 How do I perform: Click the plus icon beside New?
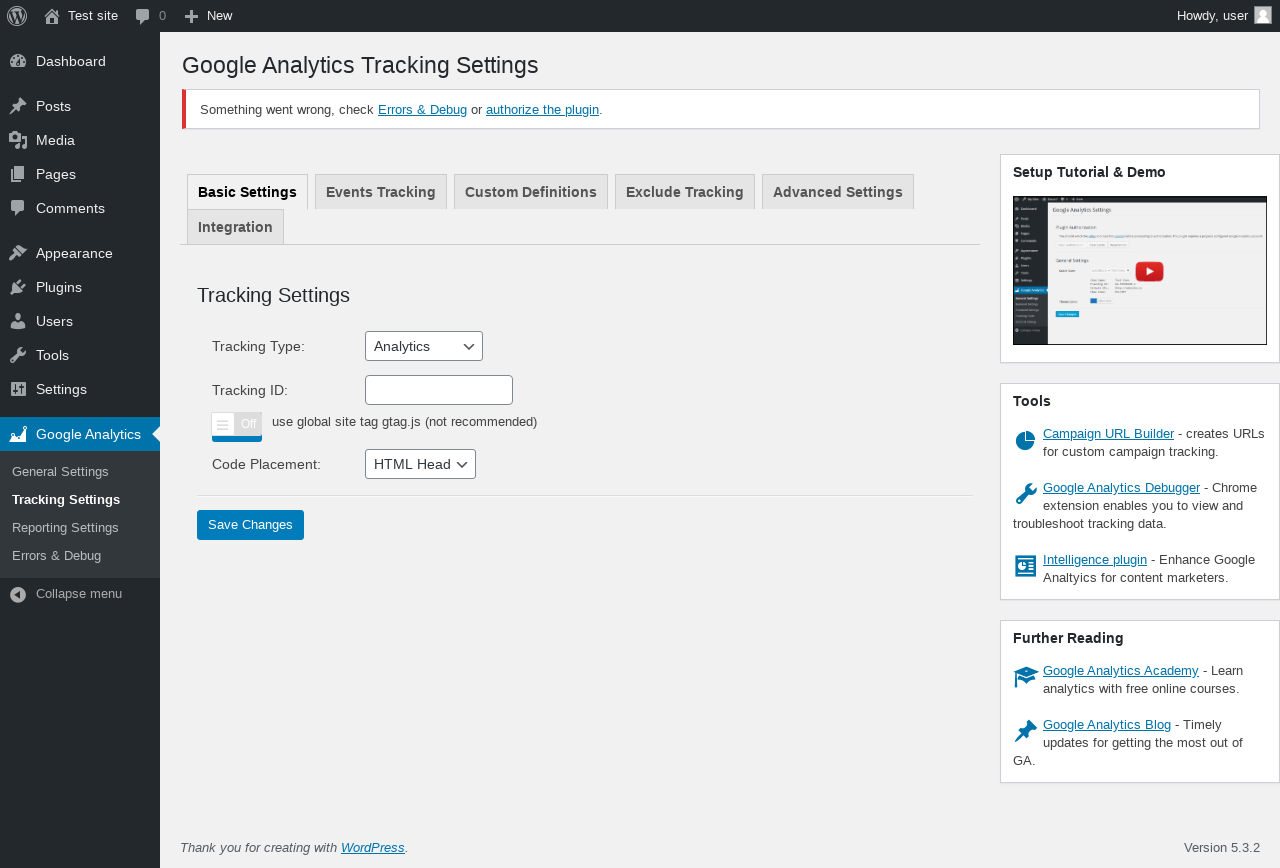[x=191, y=16]
